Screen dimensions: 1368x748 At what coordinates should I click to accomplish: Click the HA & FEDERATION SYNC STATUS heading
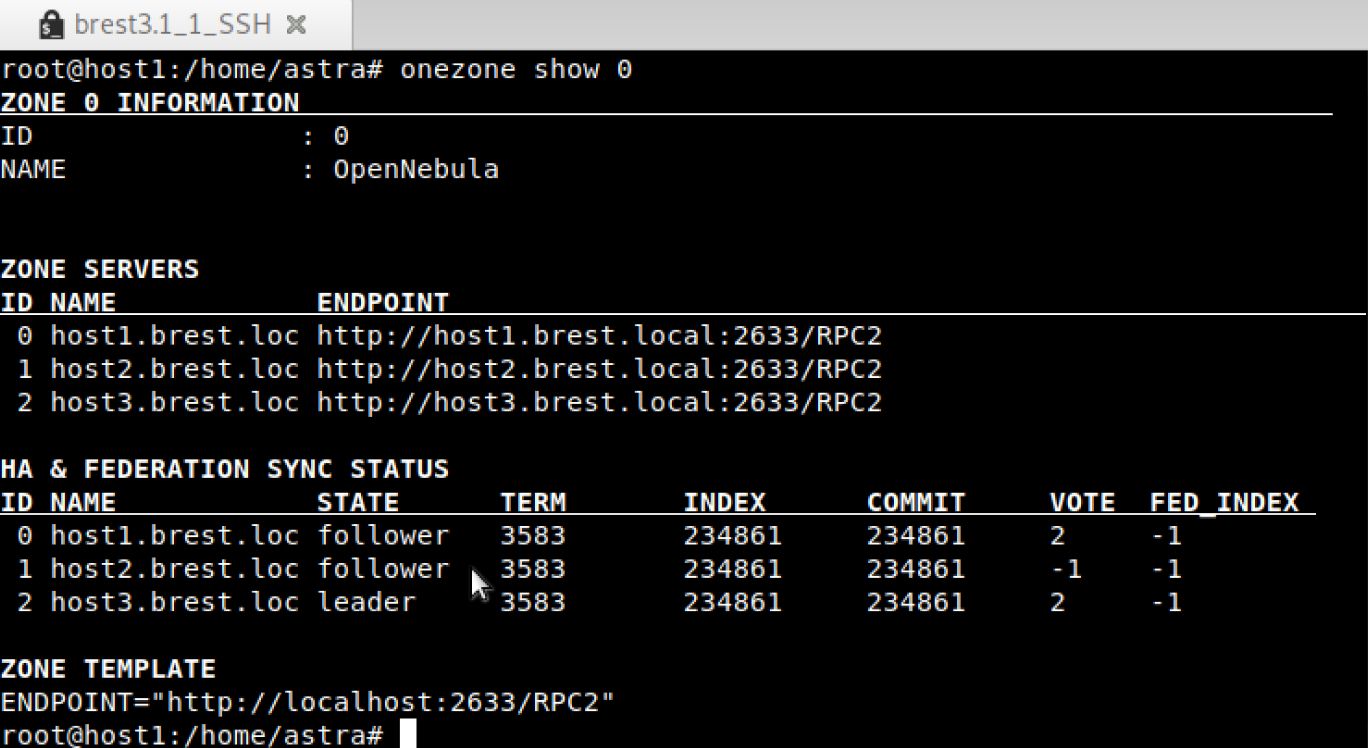point(224,469)
